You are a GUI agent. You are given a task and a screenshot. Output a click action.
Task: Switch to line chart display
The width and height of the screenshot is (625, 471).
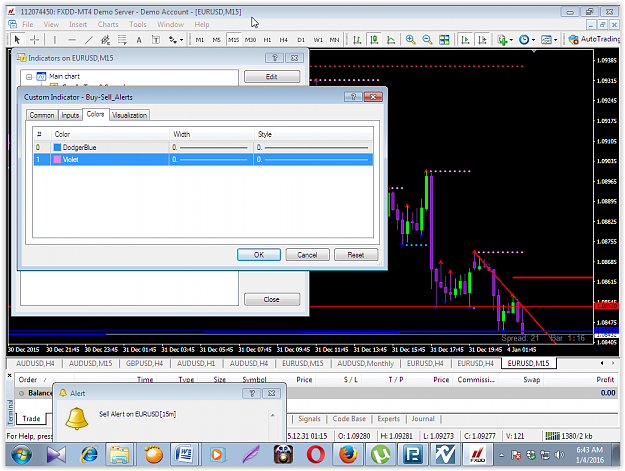[x=391, y=39]
